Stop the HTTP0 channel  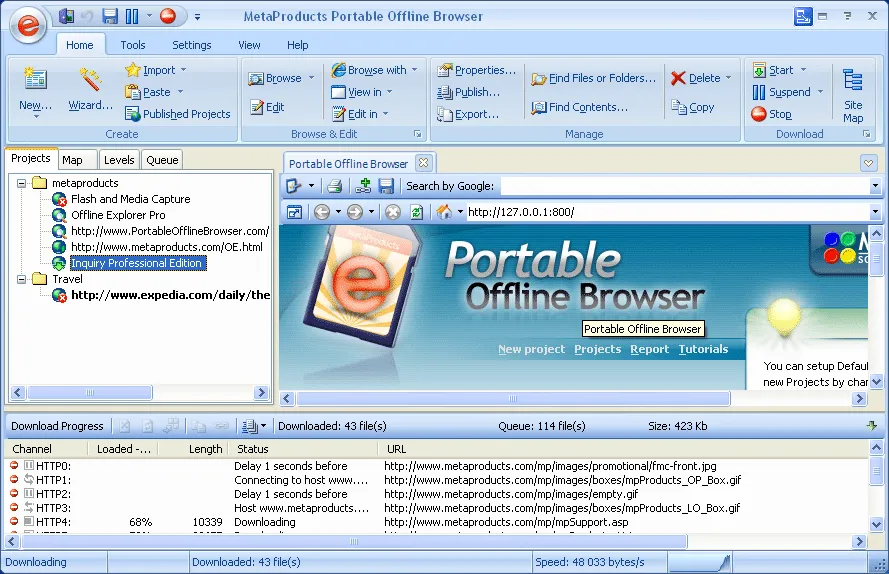pos(14,466)
